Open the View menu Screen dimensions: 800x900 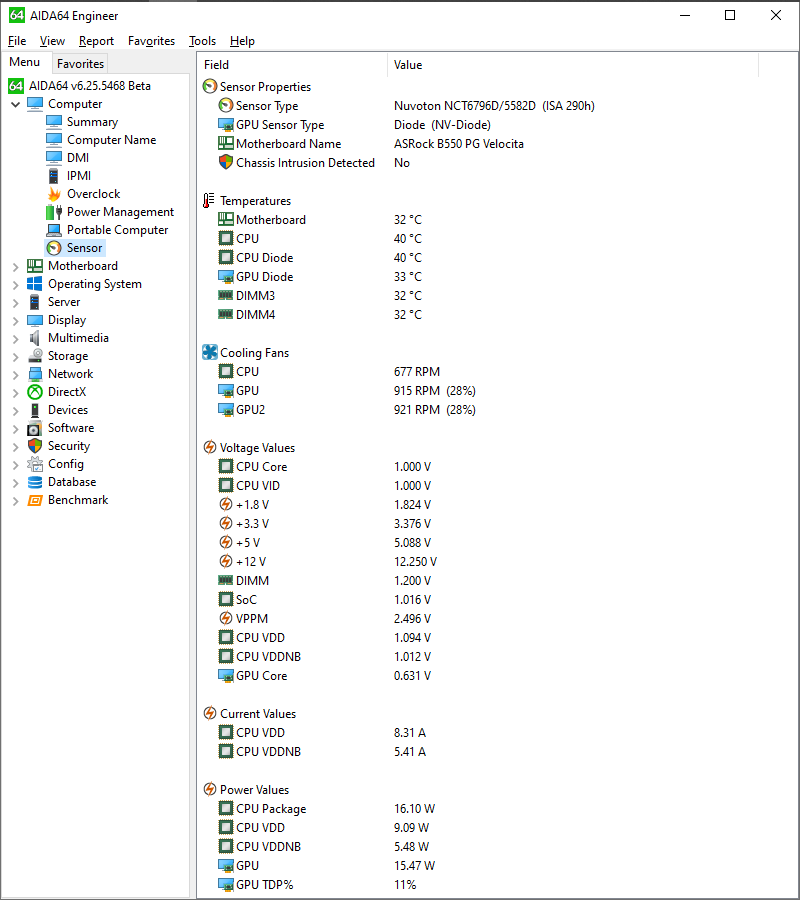[x=52, y=41]
